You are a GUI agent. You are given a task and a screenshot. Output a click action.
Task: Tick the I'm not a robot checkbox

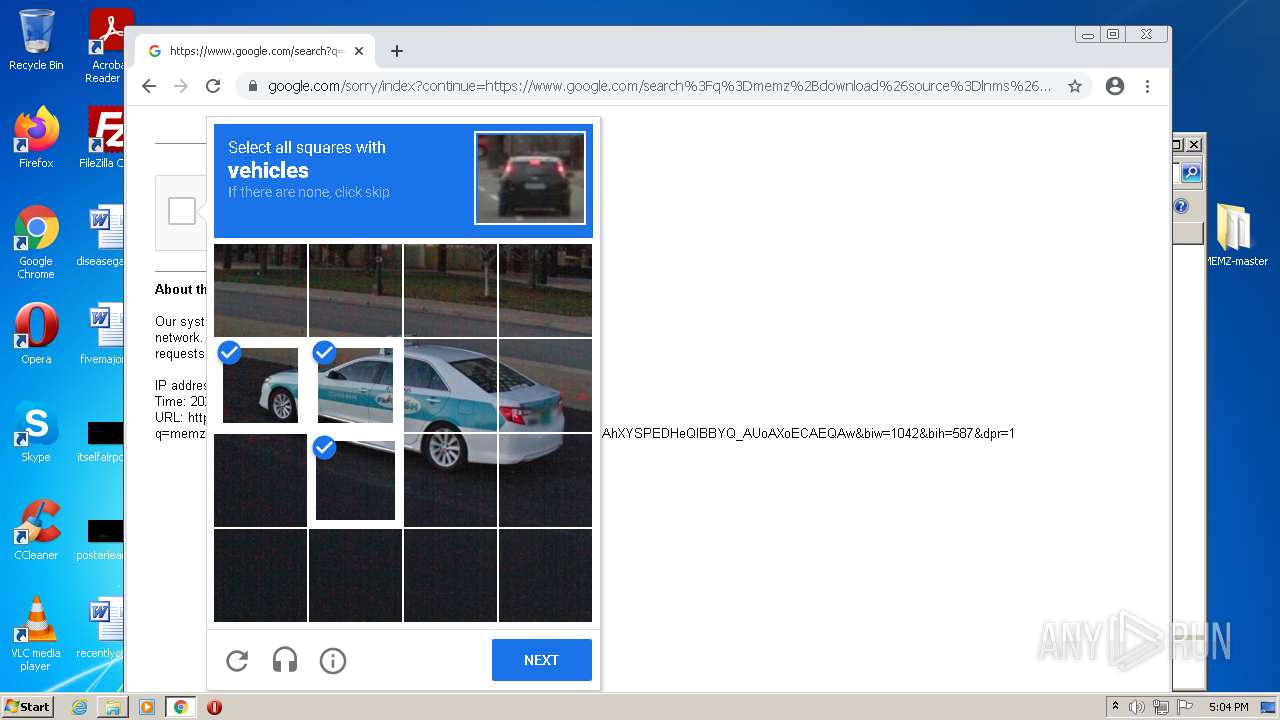[182, 211]
